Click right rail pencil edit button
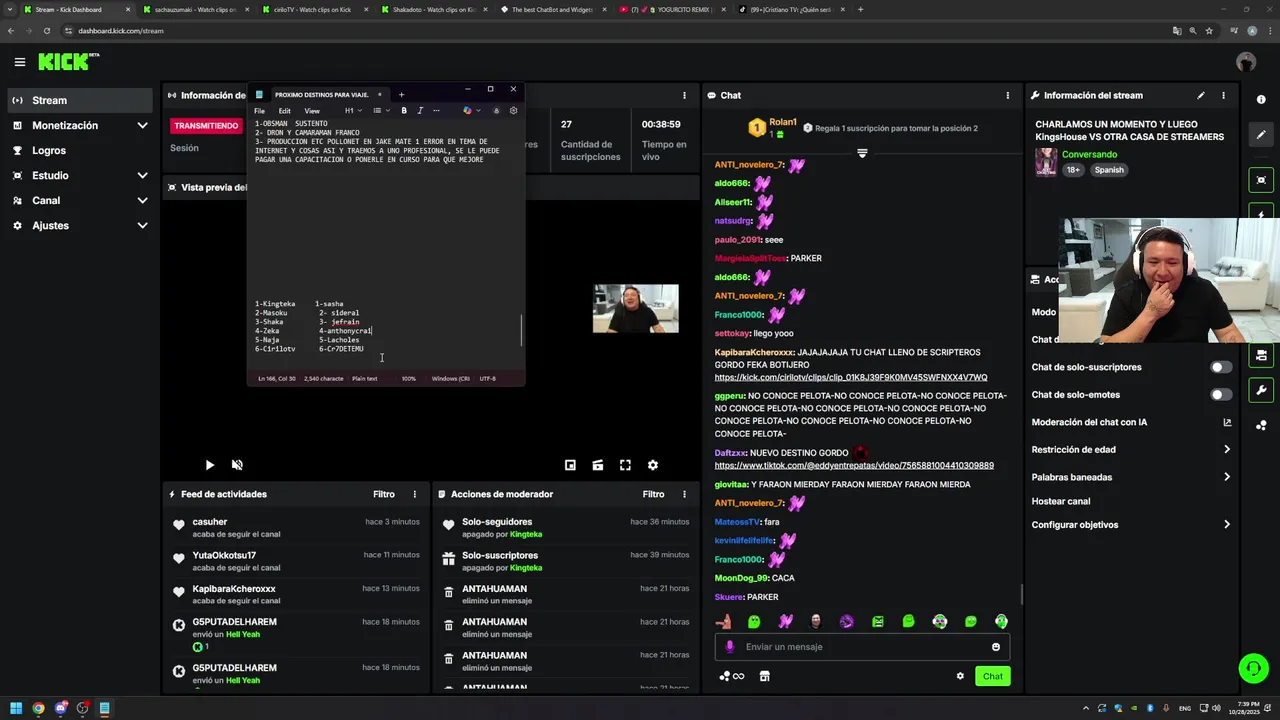 pos(1261,135)
